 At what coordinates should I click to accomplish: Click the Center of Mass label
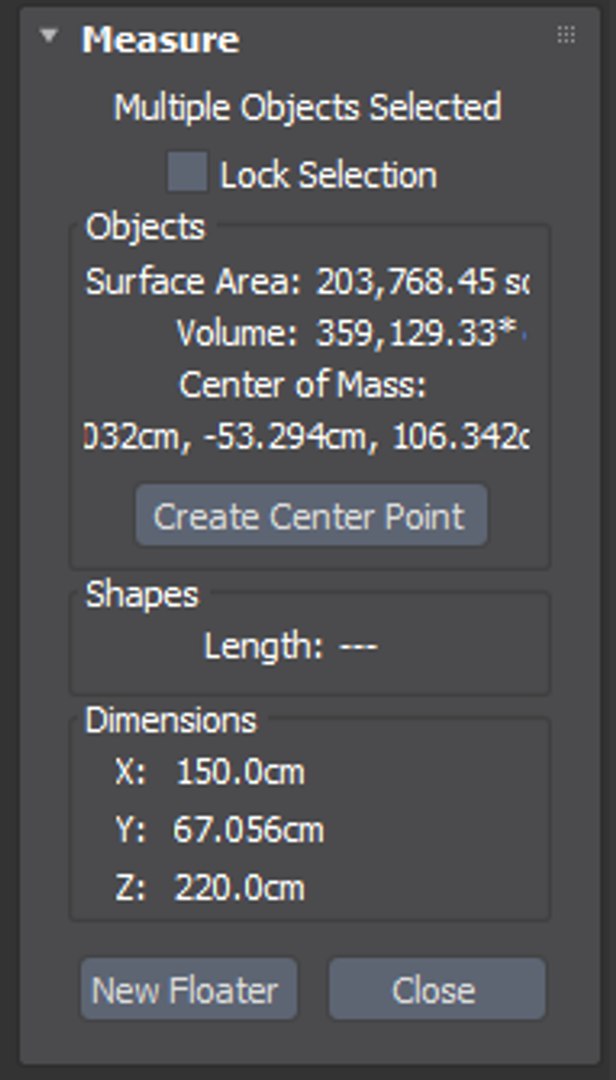click(x=303, y=385)
